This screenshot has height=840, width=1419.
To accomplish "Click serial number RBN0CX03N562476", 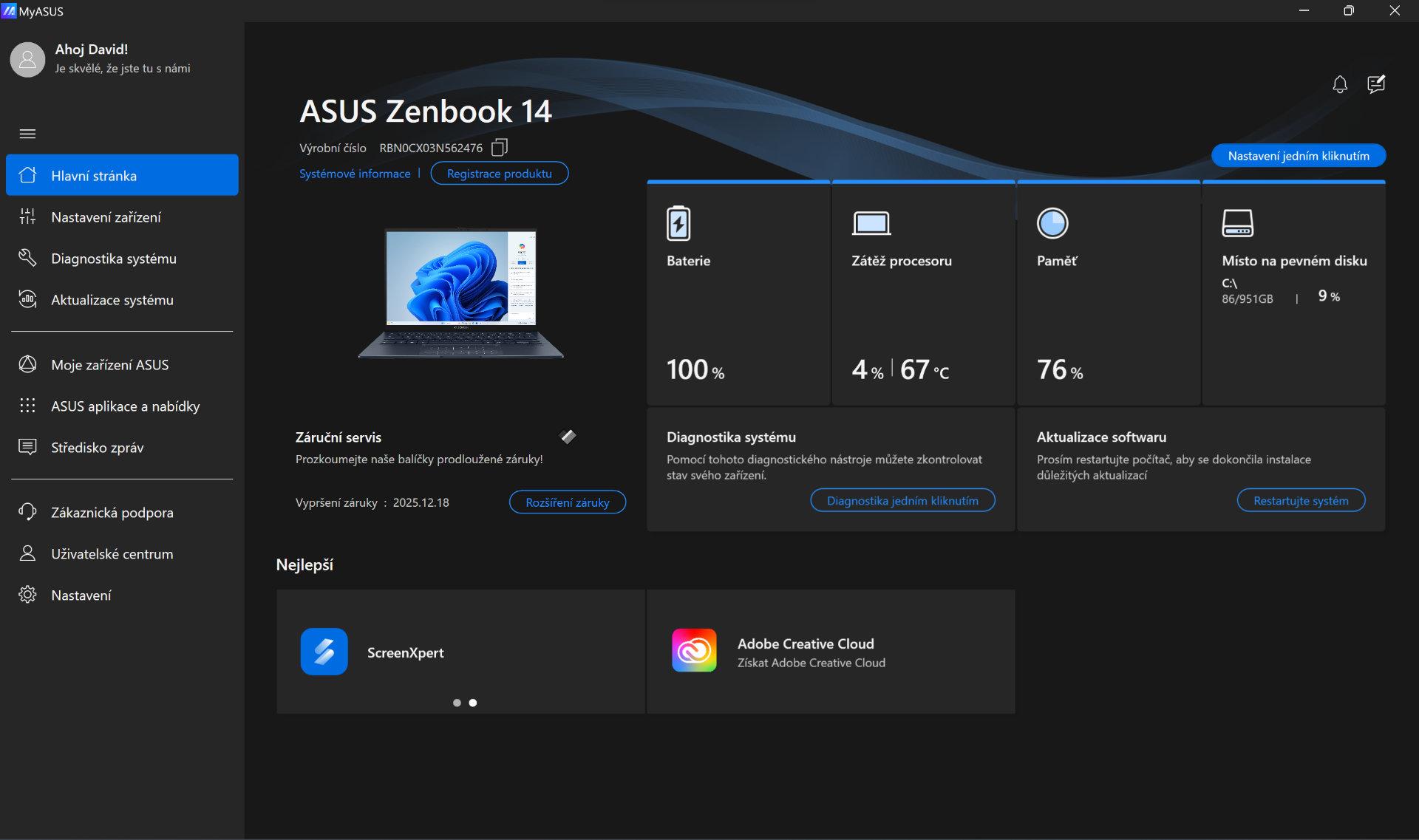I will click(431, 148).
